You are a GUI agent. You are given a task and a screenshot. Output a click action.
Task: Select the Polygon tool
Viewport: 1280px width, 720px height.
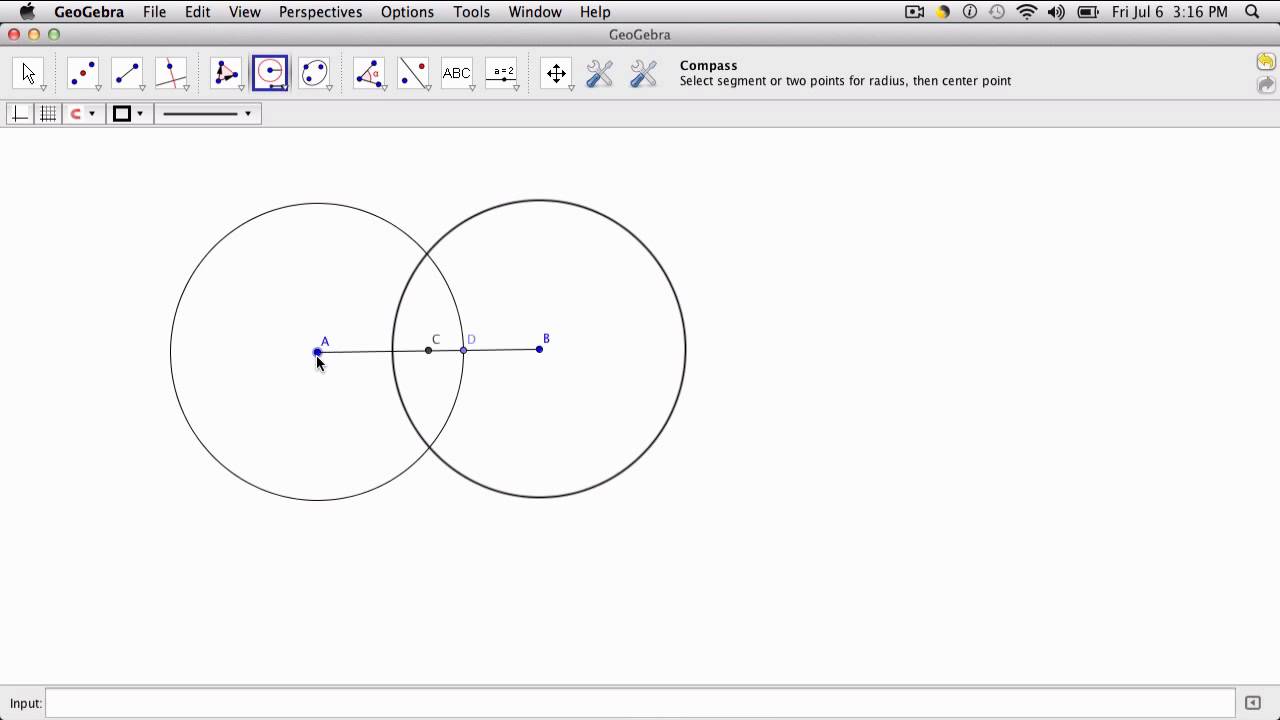[x=226, y=73]
